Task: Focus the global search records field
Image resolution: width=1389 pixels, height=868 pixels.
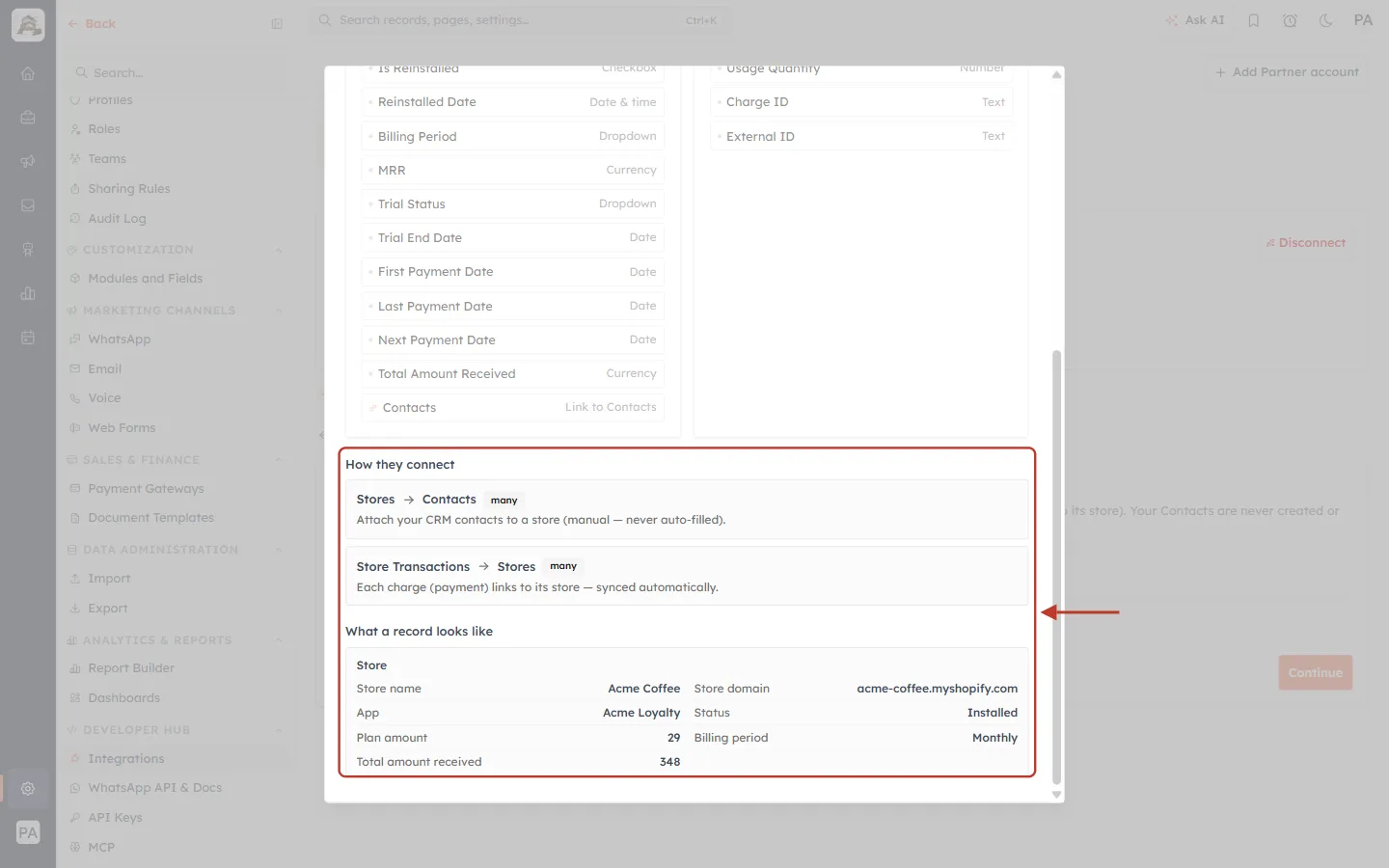Action: point(521,20)
